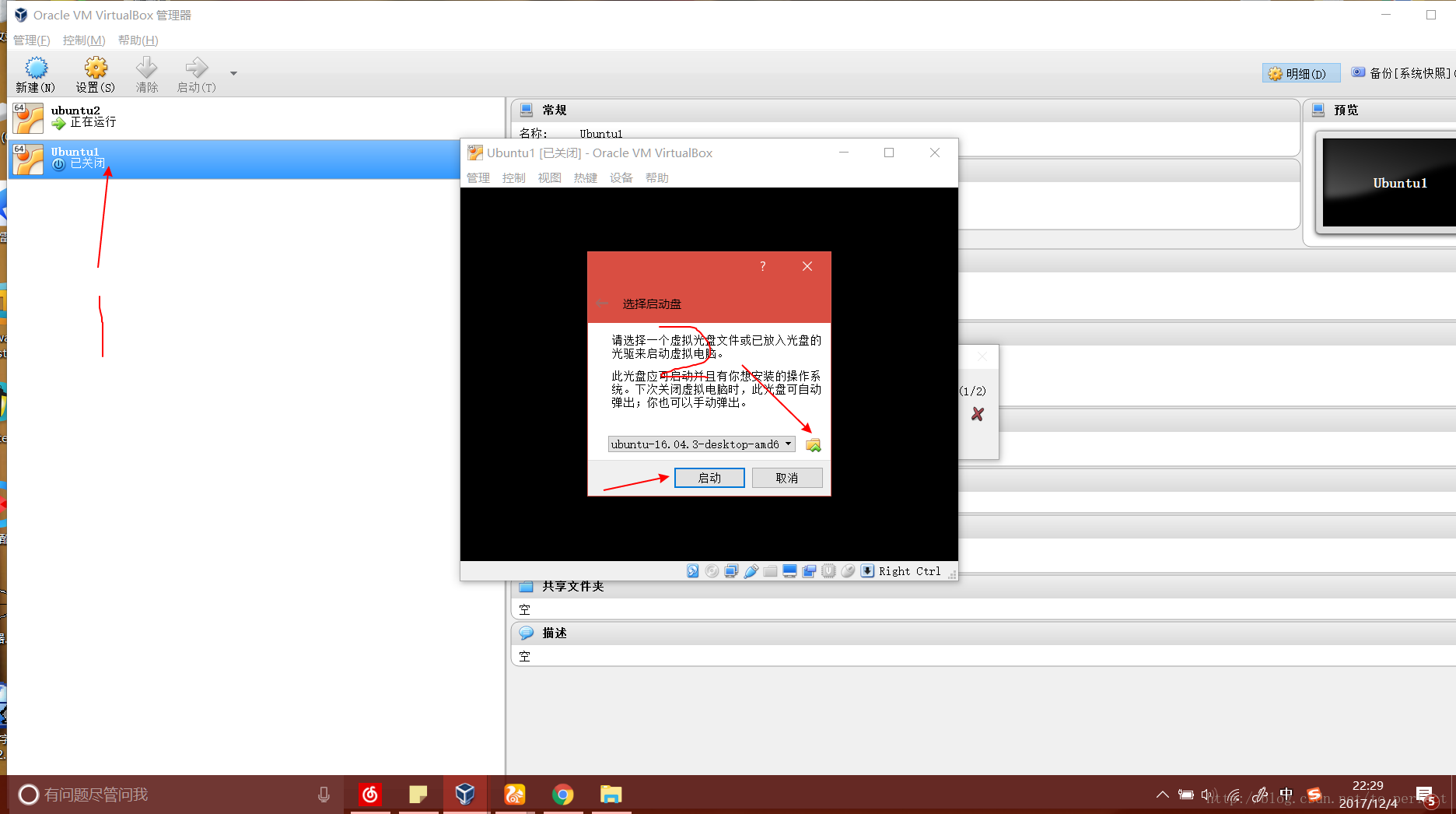Screen dimensions: 1456x814
Task: Click the 新建(N) new VM toolbar icon
Action: (x=36, y=75)
